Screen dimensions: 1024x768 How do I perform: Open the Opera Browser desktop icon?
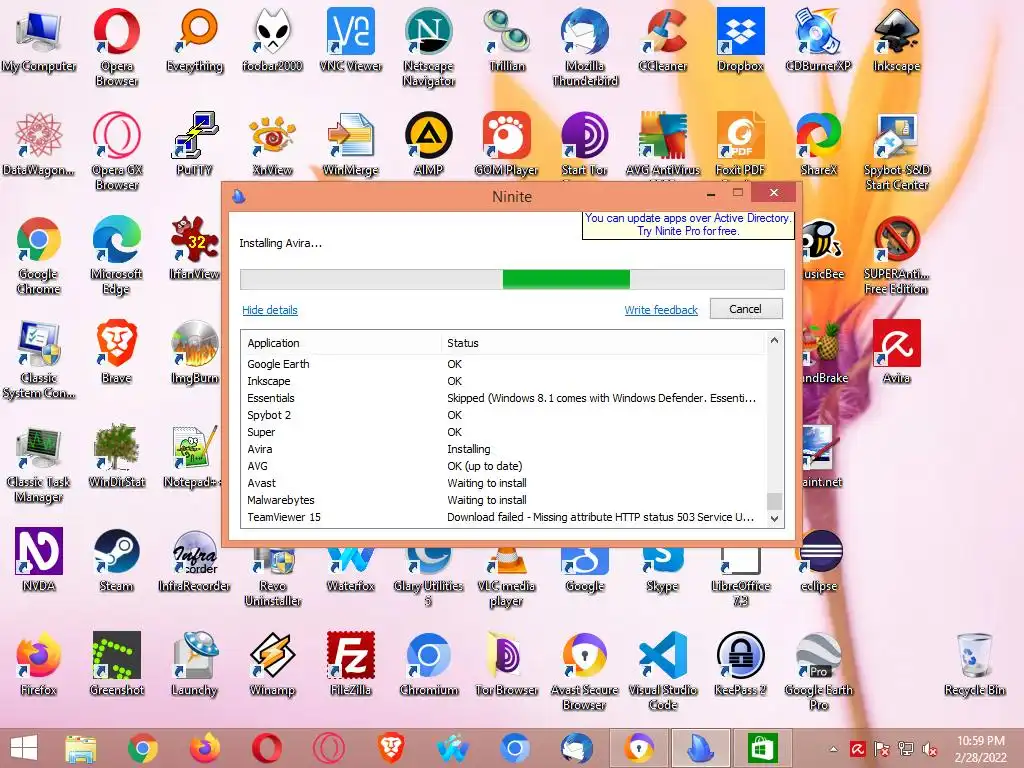[116, 46]
